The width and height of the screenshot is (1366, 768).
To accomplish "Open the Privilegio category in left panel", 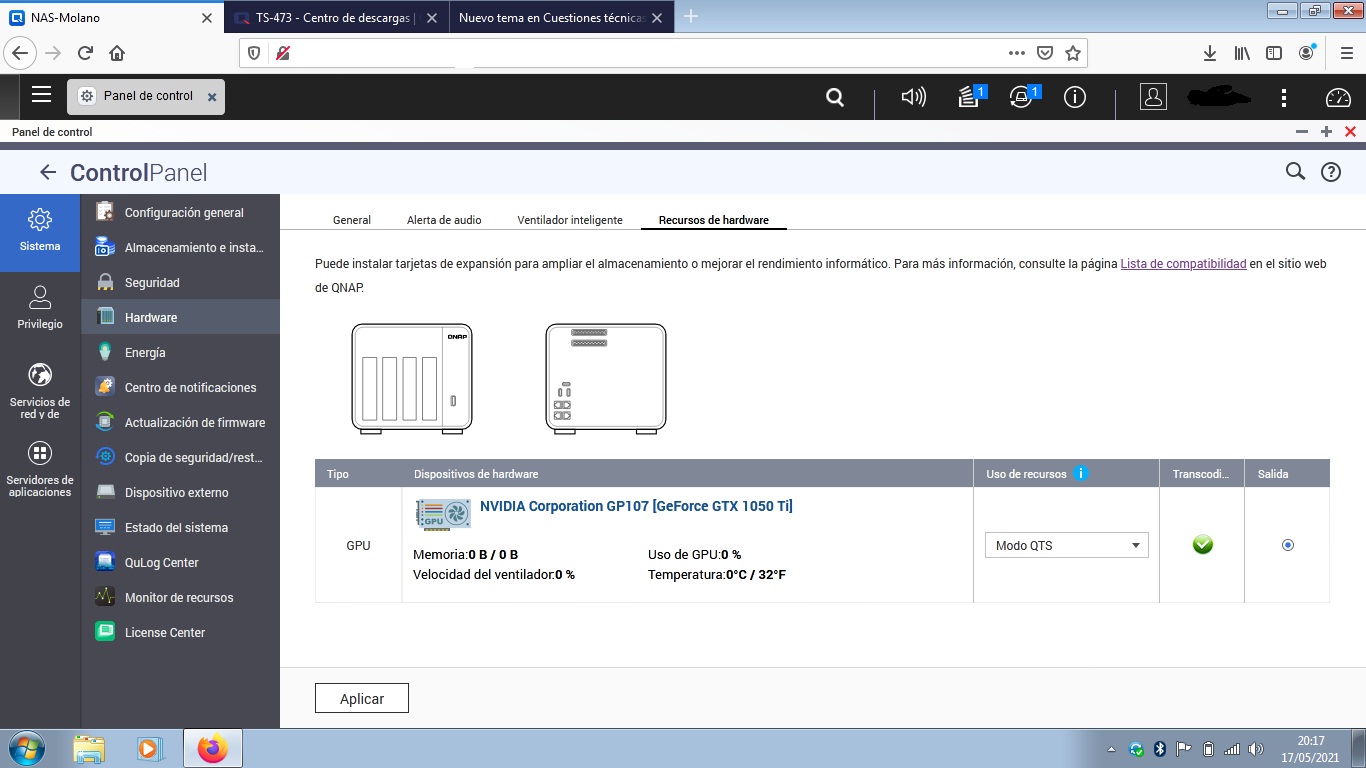I will click(x=40, y=307).
